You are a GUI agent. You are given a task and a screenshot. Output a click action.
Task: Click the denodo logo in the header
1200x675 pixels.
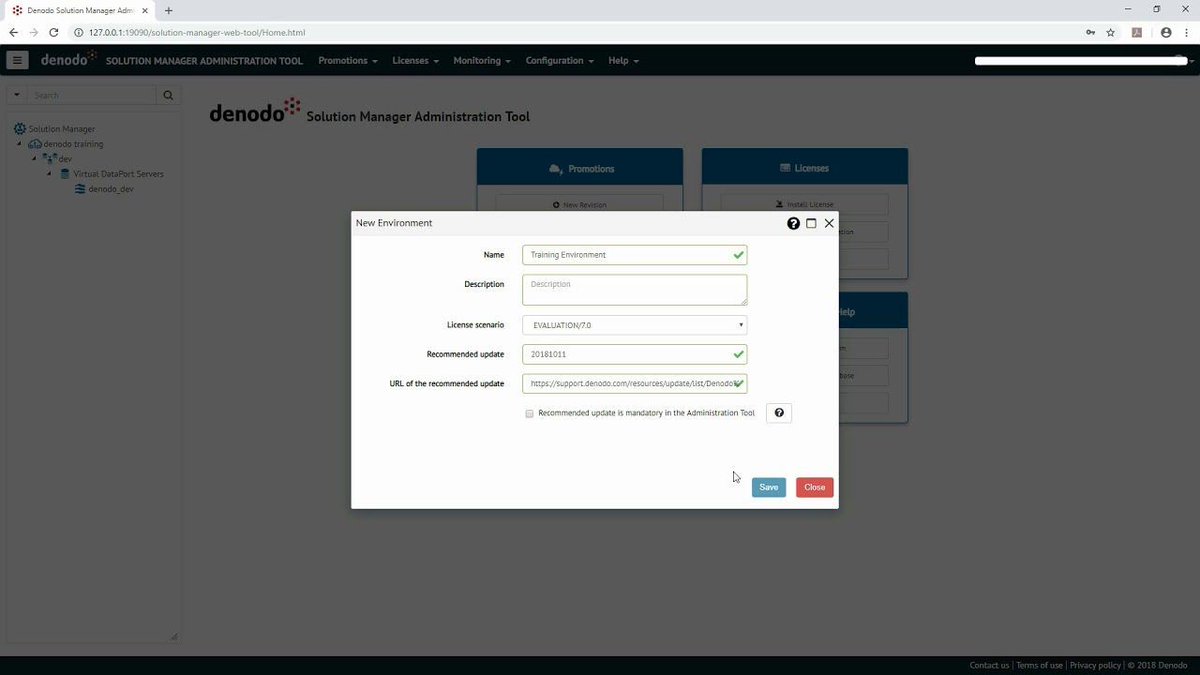point(66,59)
